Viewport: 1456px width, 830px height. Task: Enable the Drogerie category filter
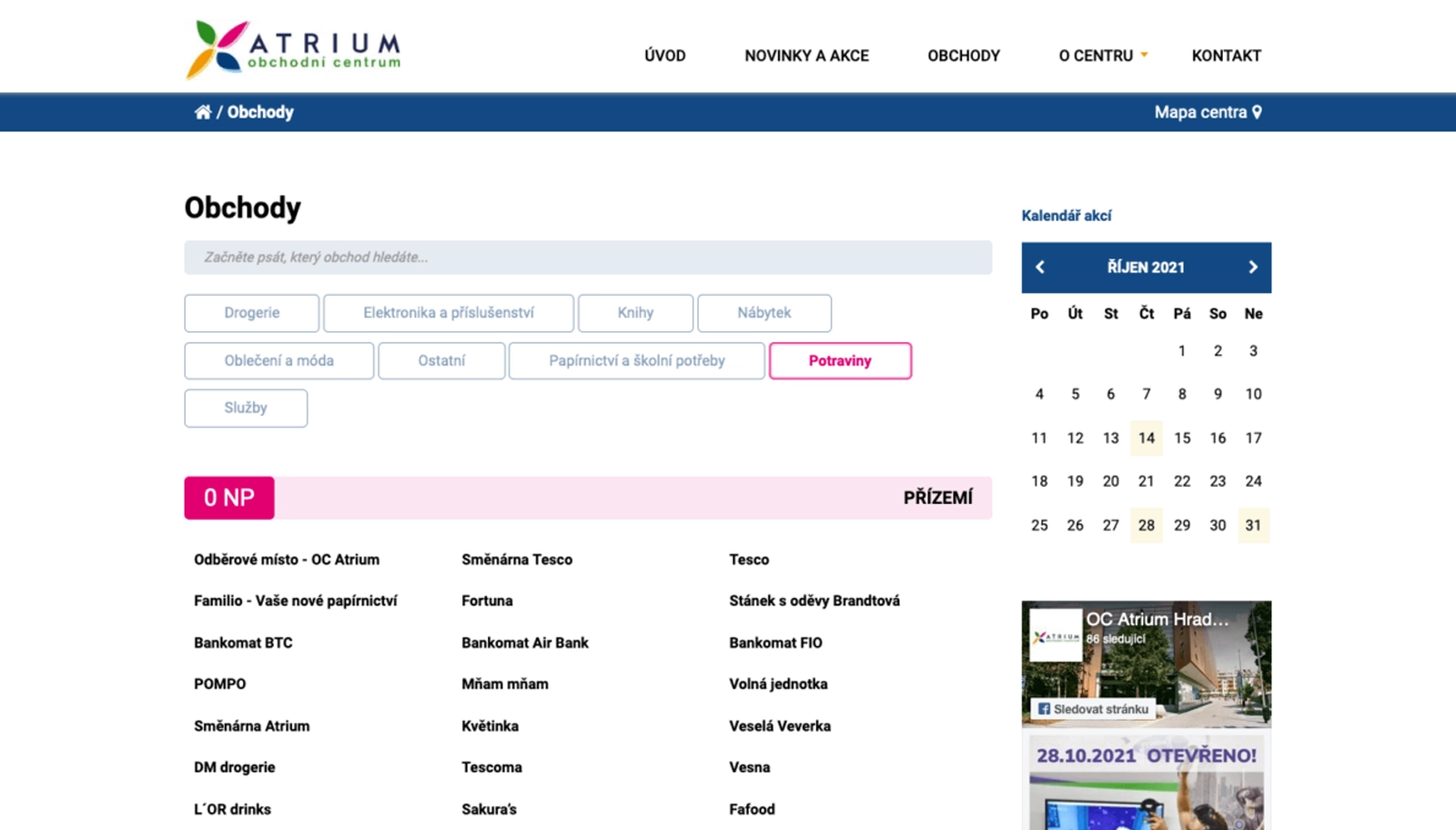251,312
